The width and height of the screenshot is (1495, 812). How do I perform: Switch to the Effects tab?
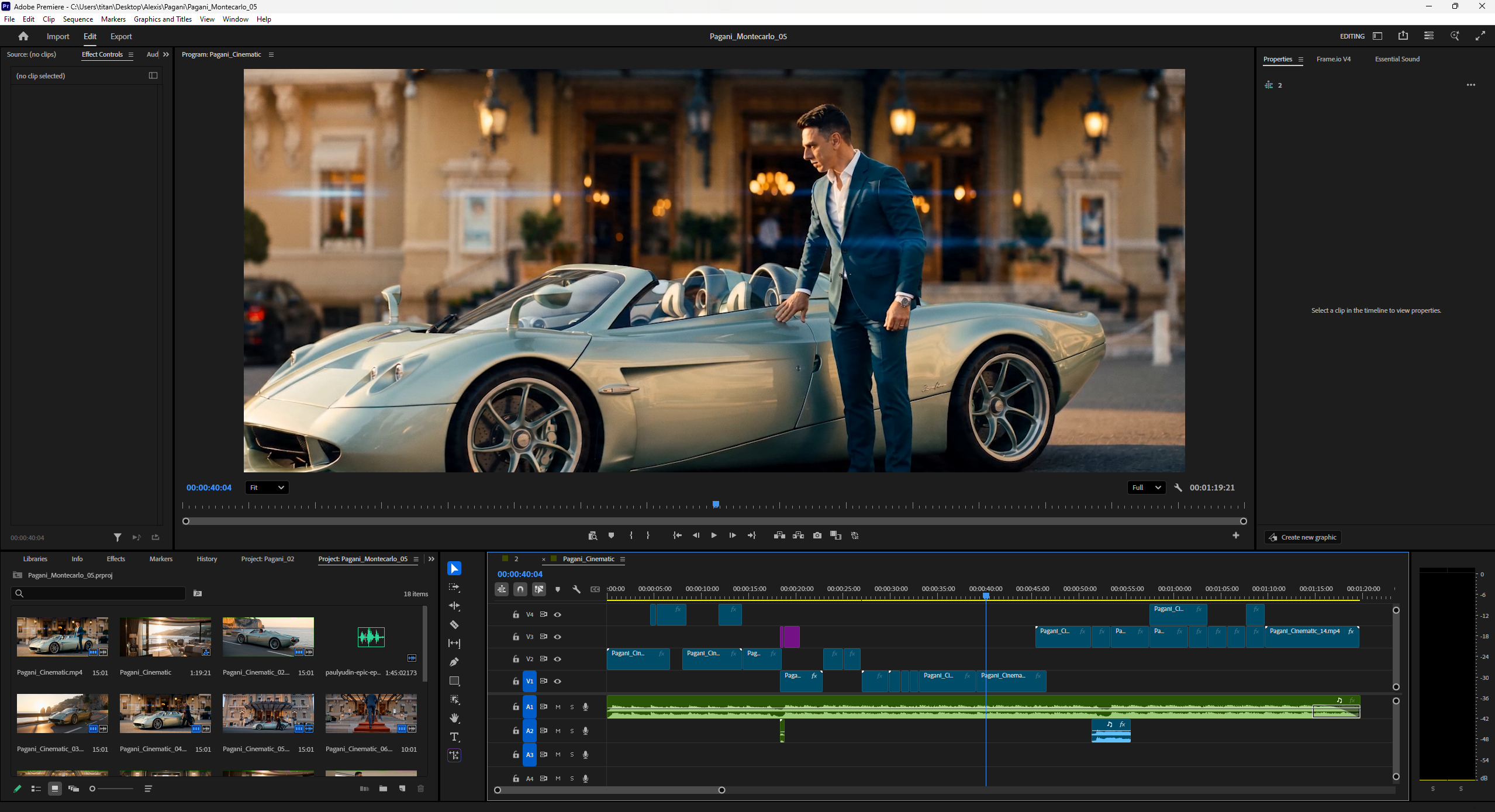click(x=116, y=559)
